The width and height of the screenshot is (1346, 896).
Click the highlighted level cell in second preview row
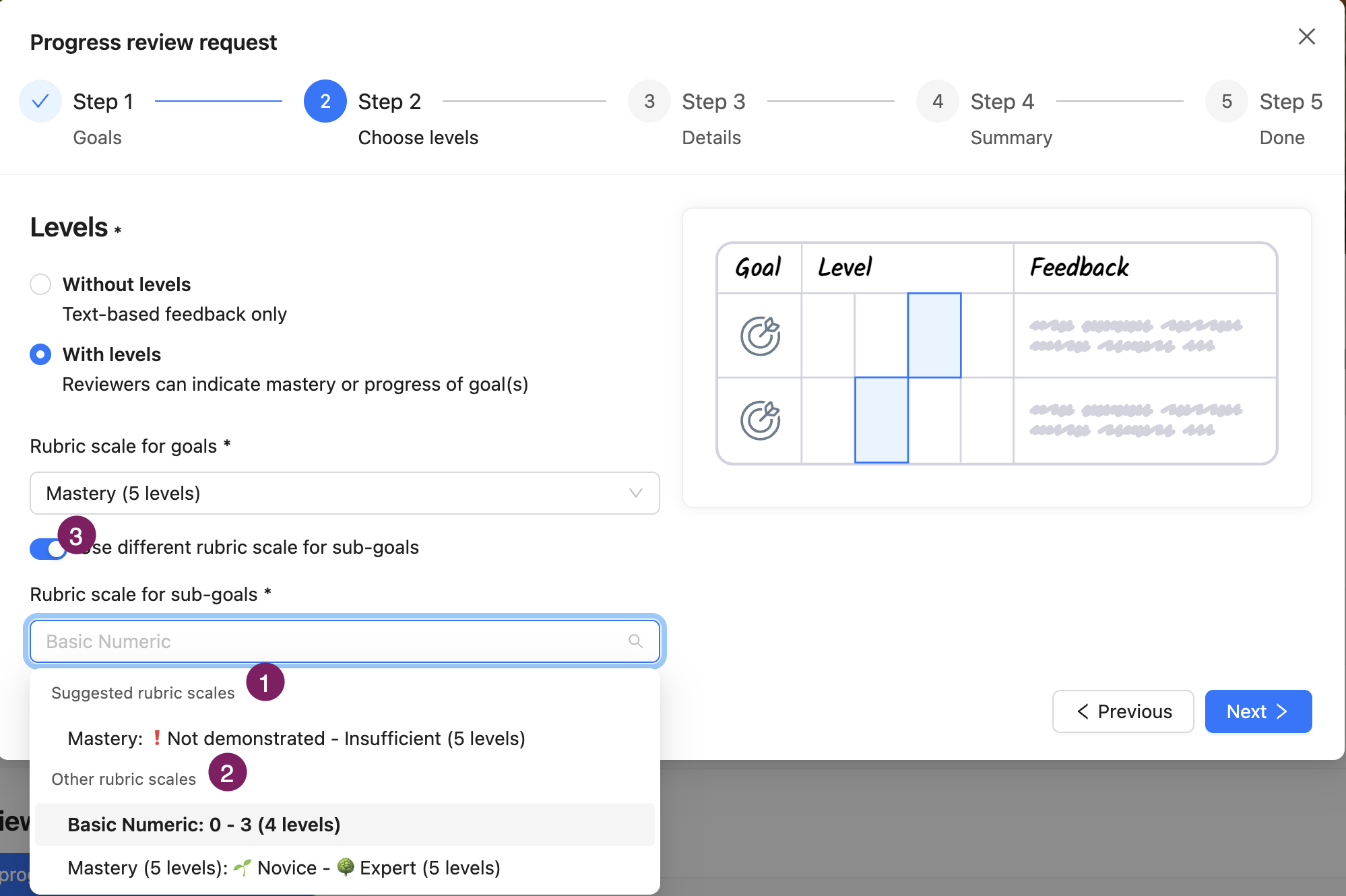coord(881,420)
